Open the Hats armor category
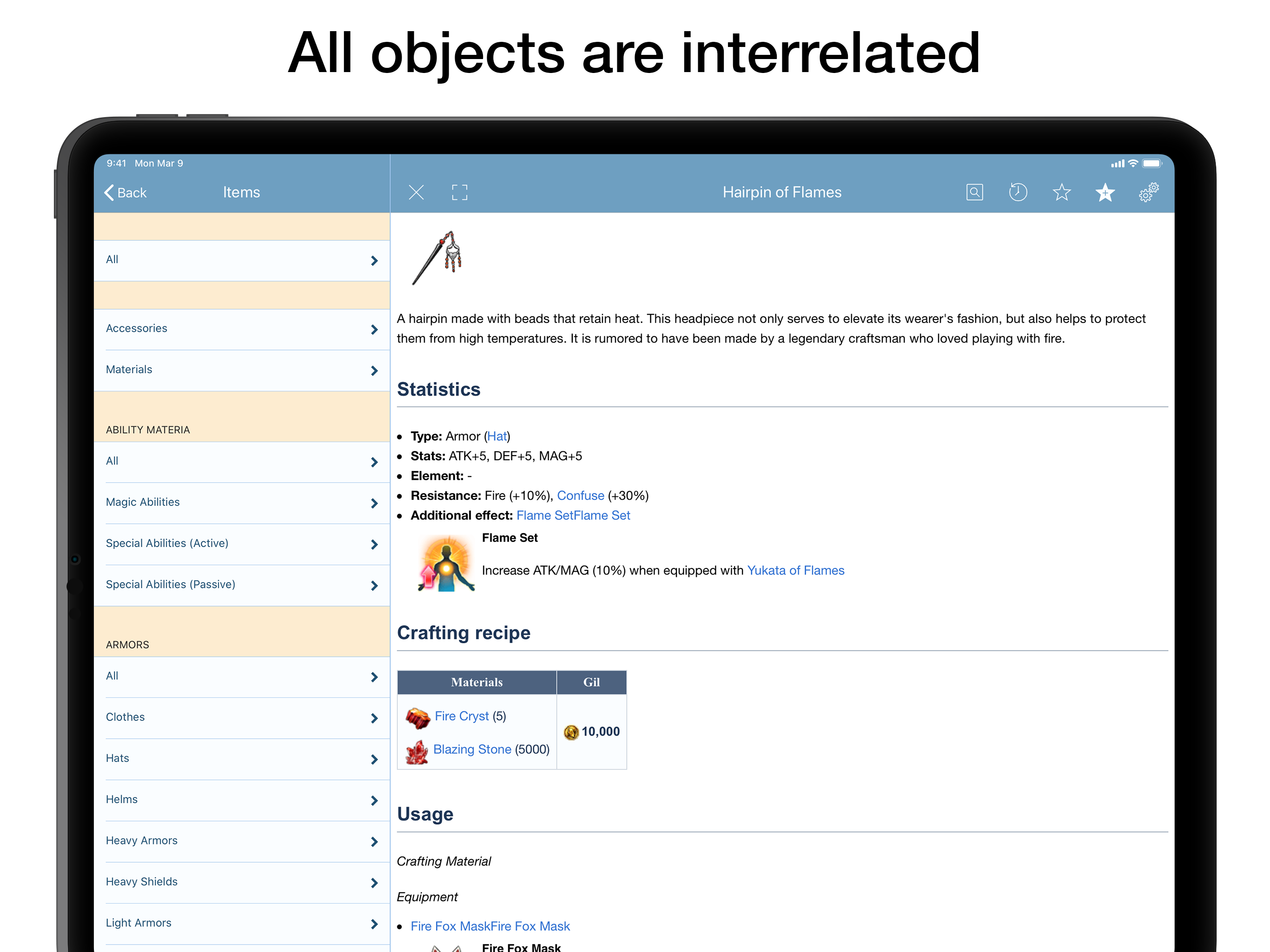Viewport: 1270px width, 952px height. coord(242,759)
